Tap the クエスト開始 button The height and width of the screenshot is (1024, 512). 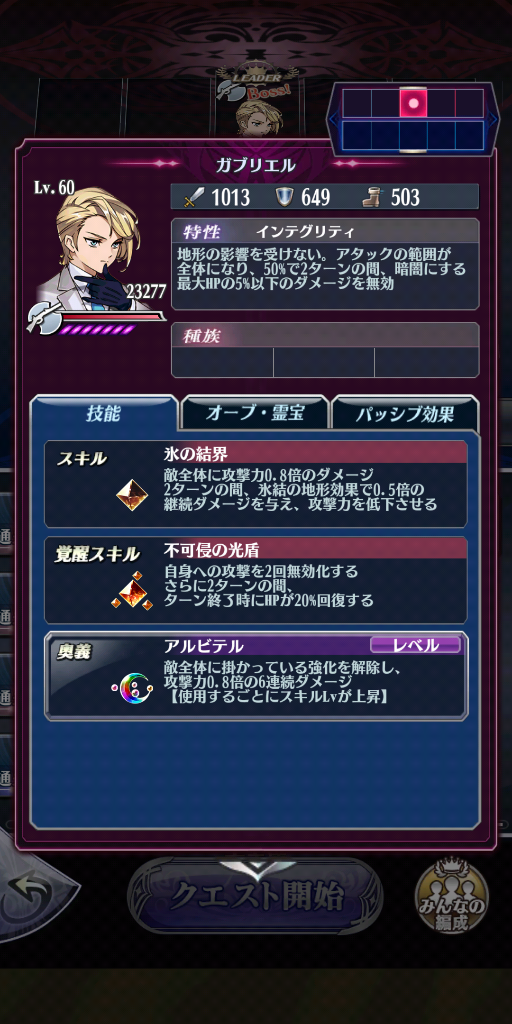(255, 897)
